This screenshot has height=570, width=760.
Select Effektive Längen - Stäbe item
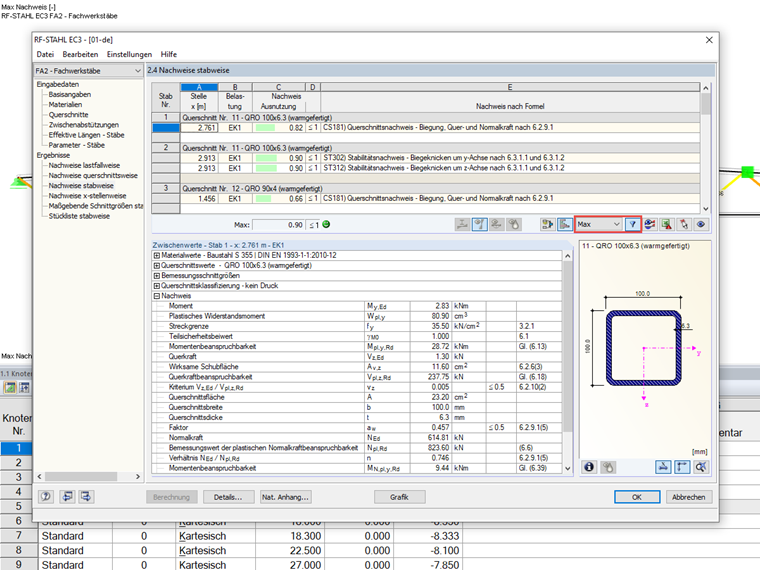pyautogui.click(x=86, y=135)
